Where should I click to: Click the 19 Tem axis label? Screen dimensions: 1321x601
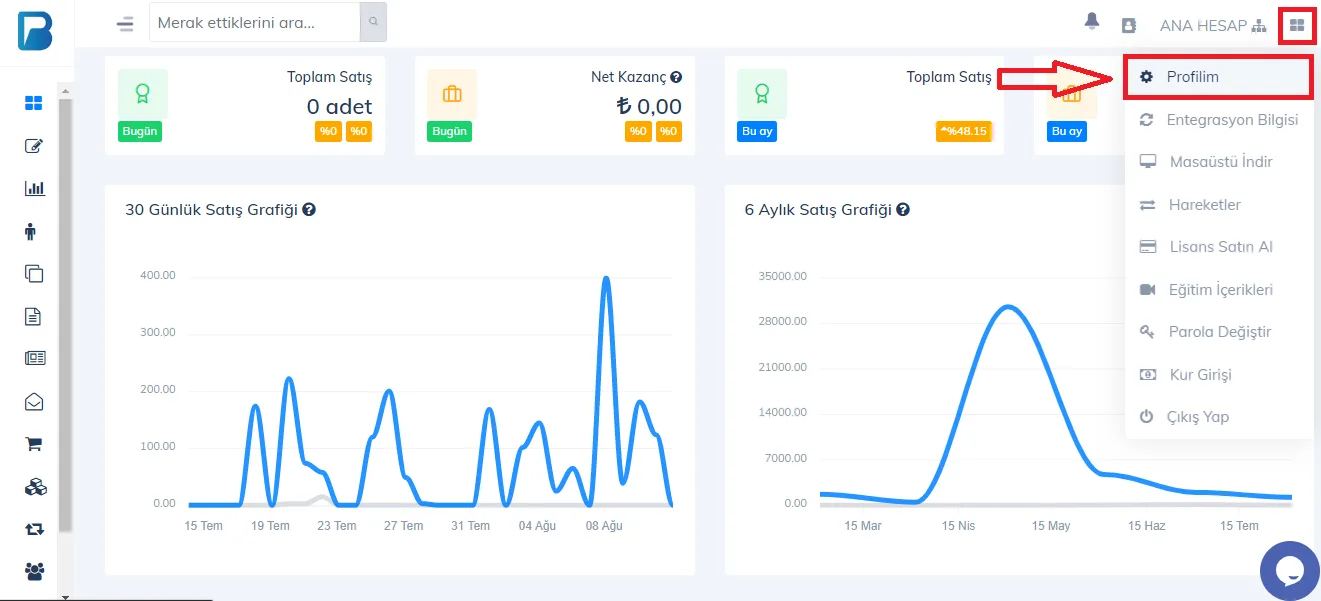point(270,526)
